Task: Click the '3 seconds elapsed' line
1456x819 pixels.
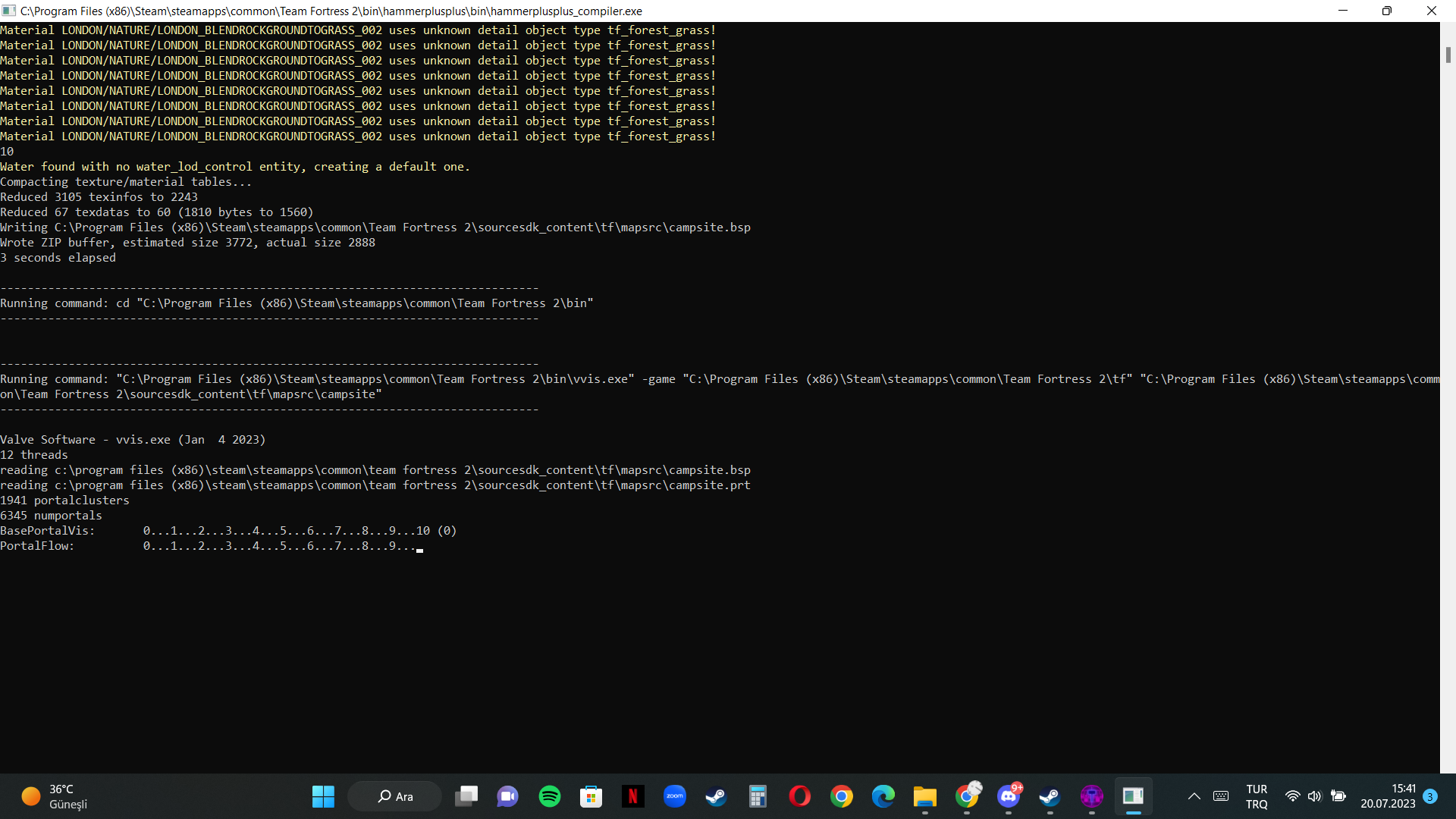Action: point(58,258)
